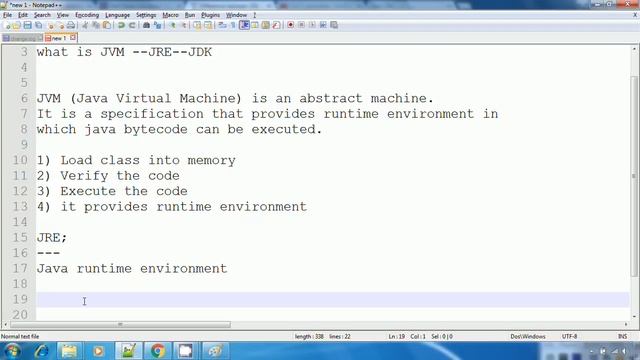Click the horizontal scrollbar right arrow
The height and width of the screenshot is (360, 640).
pyautogui.click(x=626, y=324)
